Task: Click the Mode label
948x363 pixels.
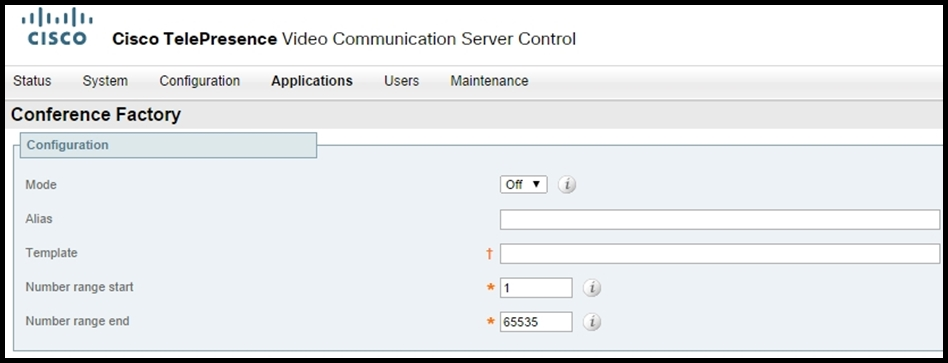Action: [x=41, y=185]
